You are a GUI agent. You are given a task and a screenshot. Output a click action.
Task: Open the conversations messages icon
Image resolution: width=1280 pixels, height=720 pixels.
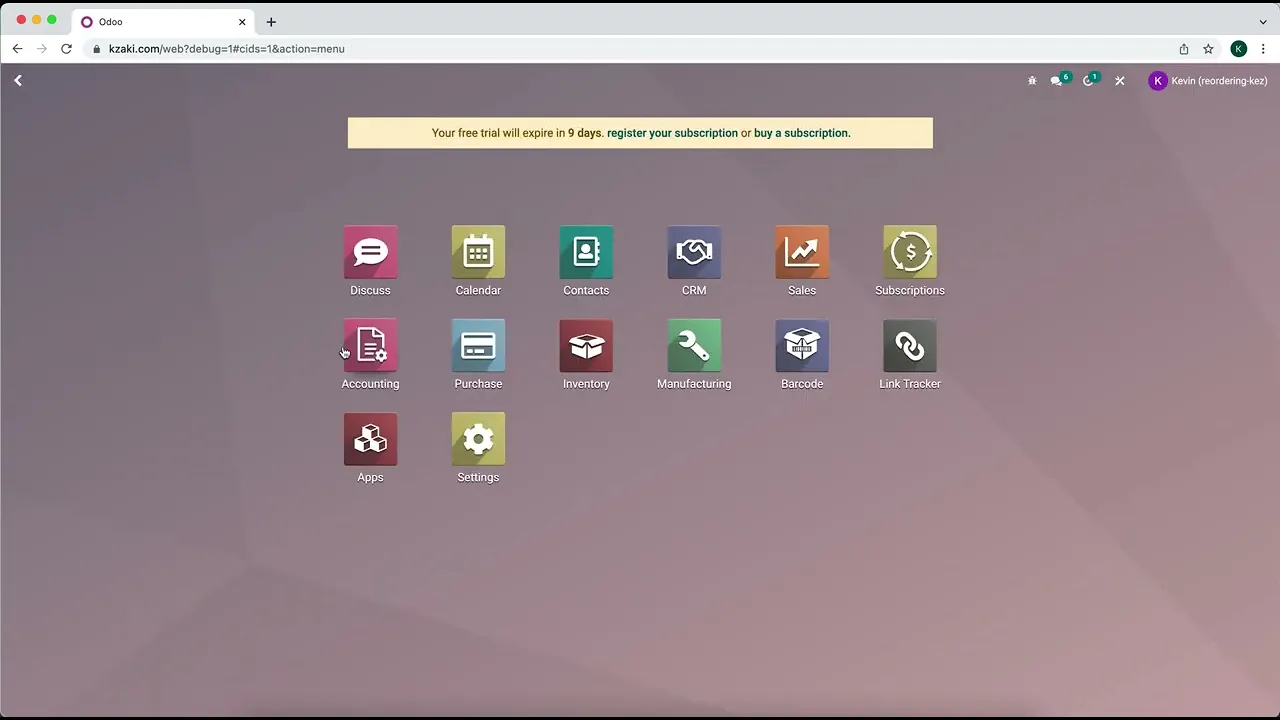point(1058,80)
